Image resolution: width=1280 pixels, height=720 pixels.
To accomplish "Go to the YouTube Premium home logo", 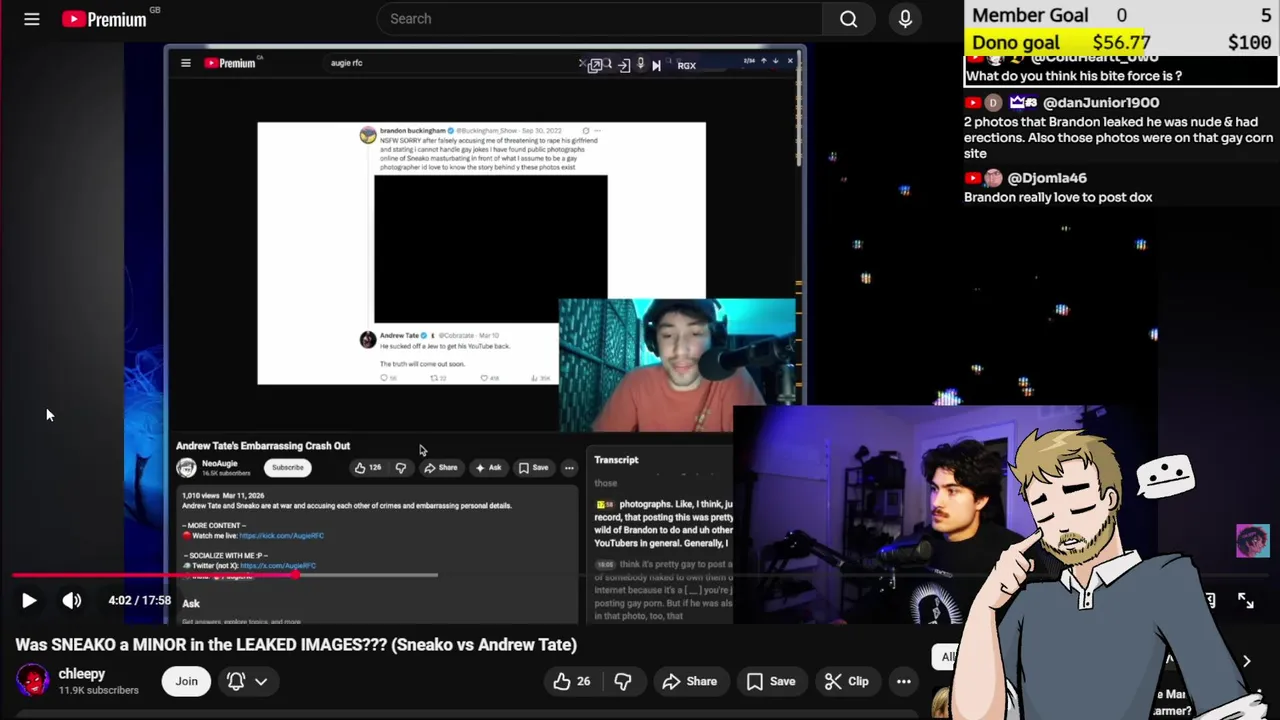I will [104, 19].
